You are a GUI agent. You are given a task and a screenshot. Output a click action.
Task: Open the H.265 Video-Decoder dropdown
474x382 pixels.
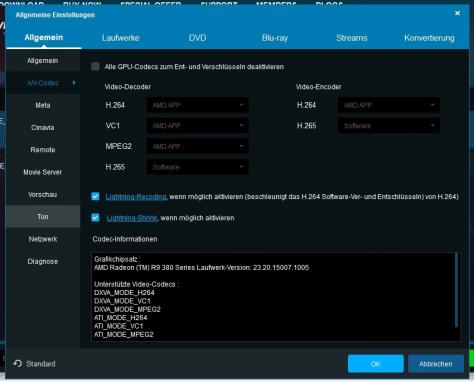click(x=197, y=167)
